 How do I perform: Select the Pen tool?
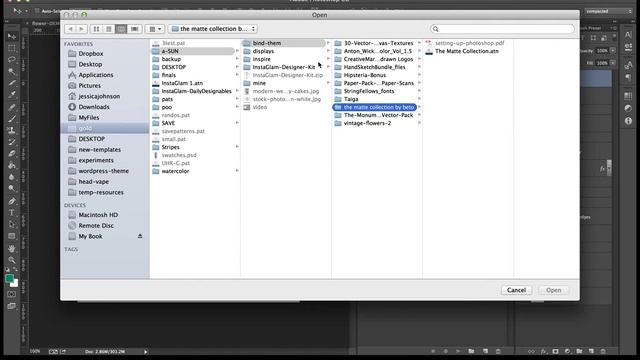click(12, 201)
